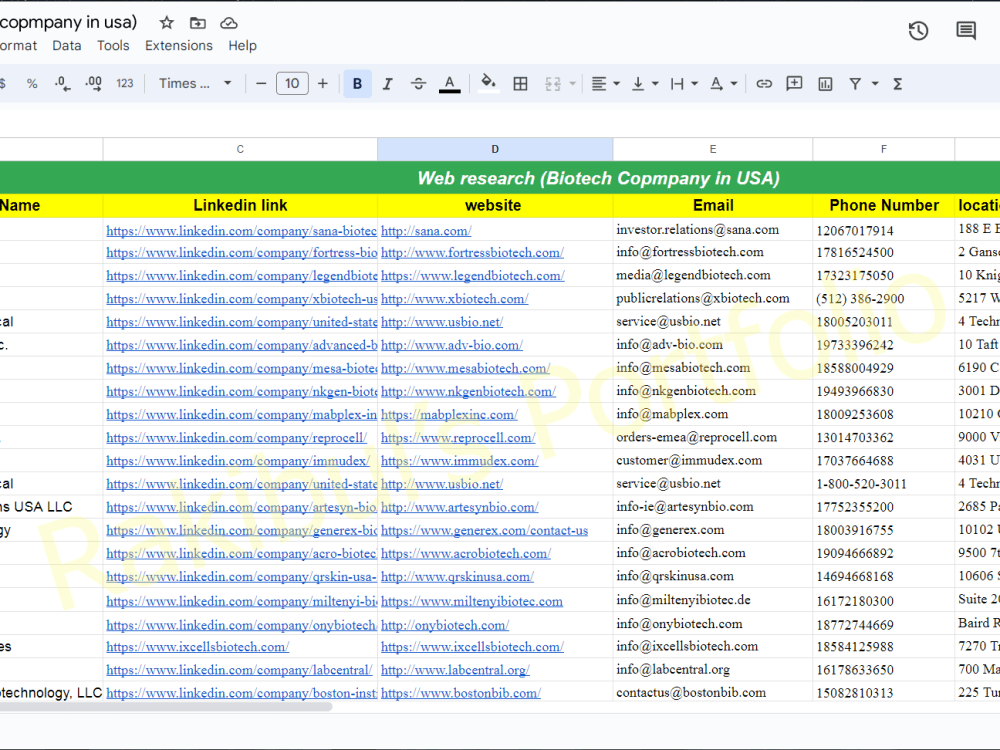Open the Help menu
This screenshot has height=750, width=1000.
[x=242, y=45]
